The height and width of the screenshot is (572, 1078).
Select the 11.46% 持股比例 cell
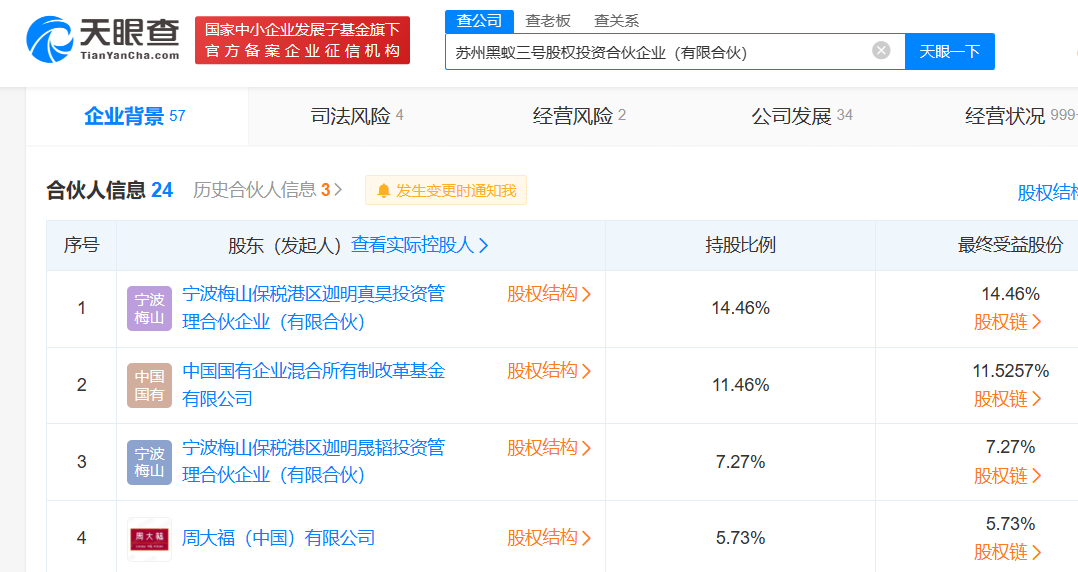[740, 385]
